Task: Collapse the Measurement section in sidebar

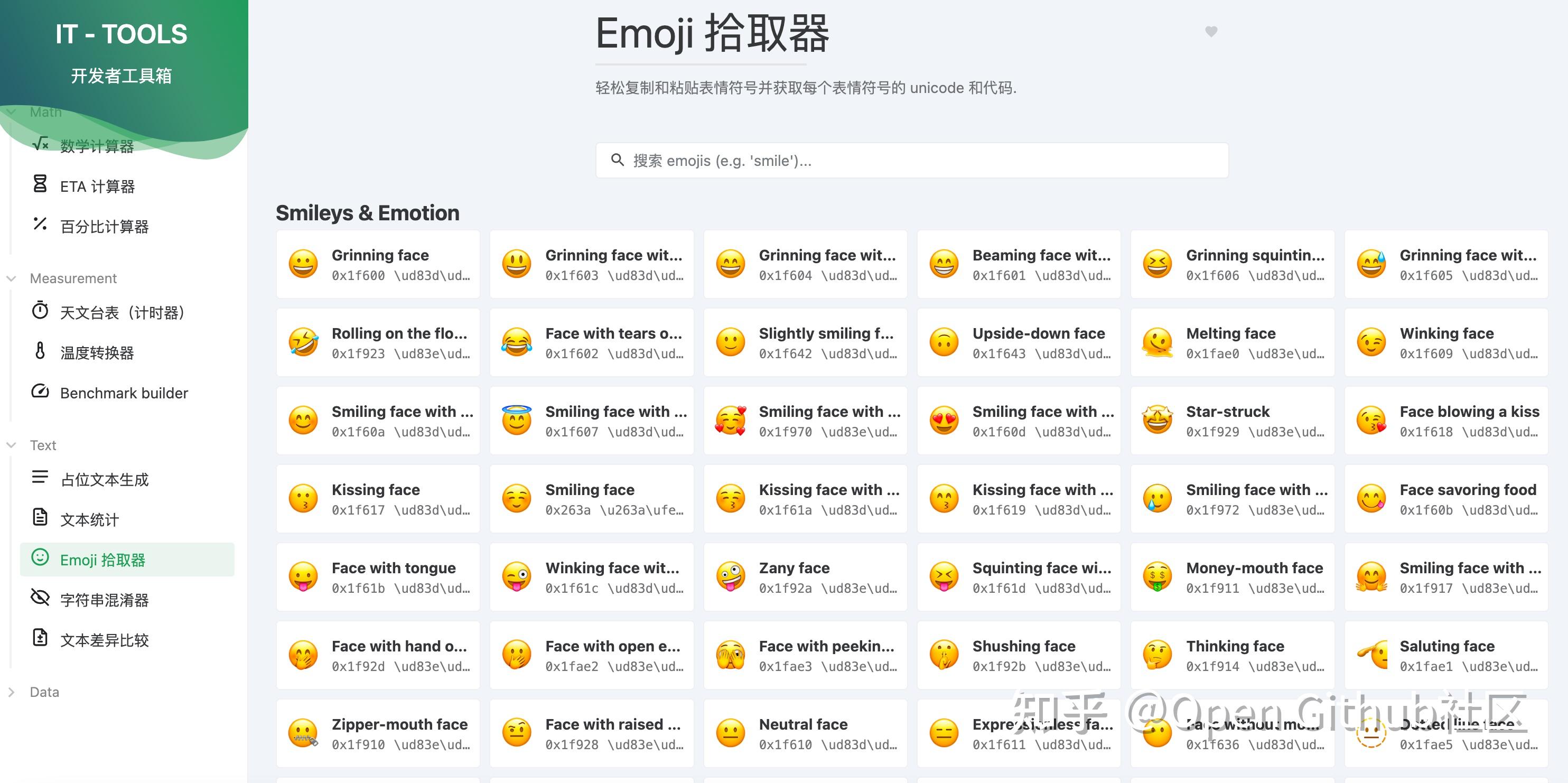Action: click(x=12, y=278)
